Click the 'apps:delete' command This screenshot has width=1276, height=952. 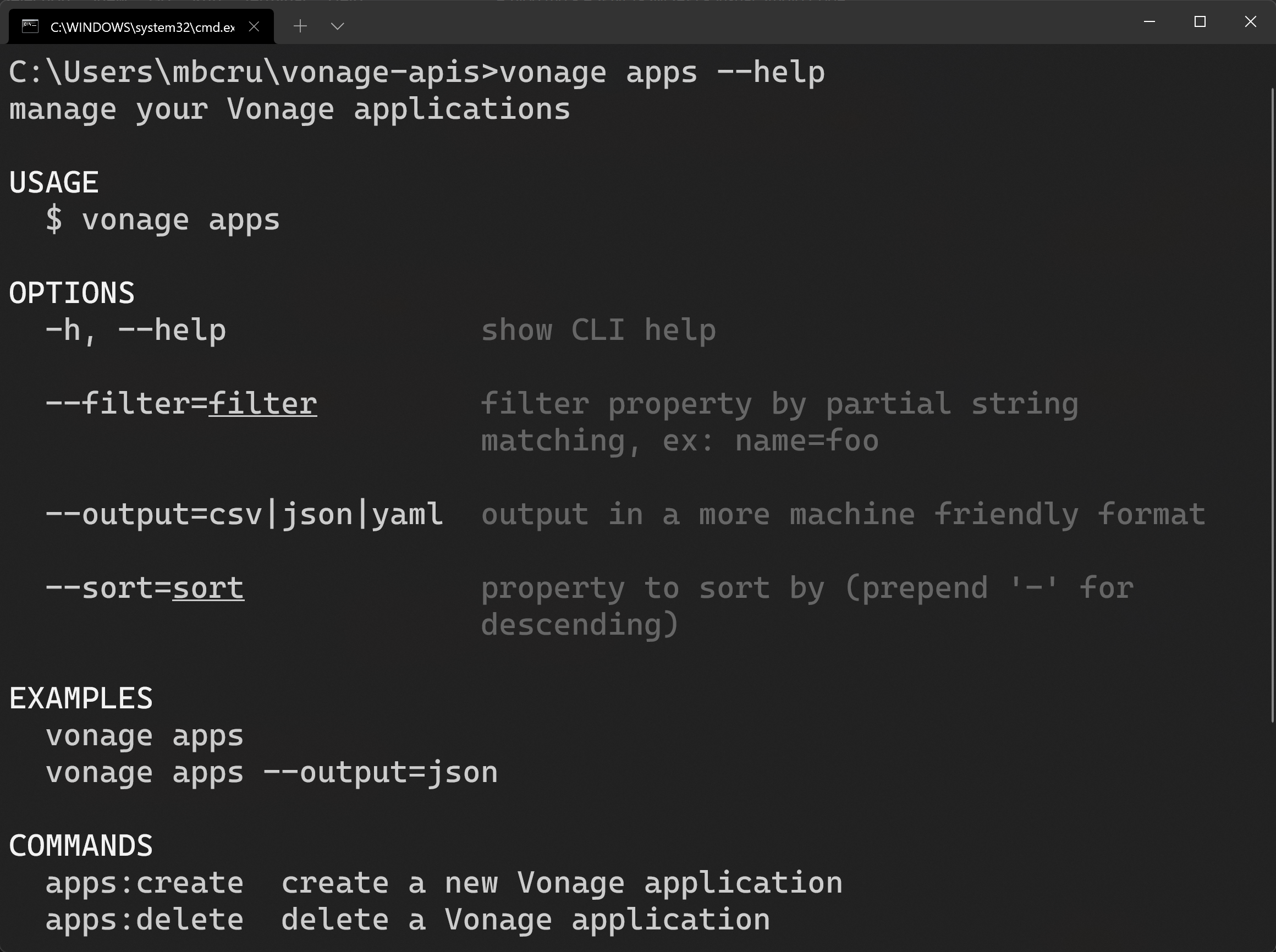coord(145,920)
